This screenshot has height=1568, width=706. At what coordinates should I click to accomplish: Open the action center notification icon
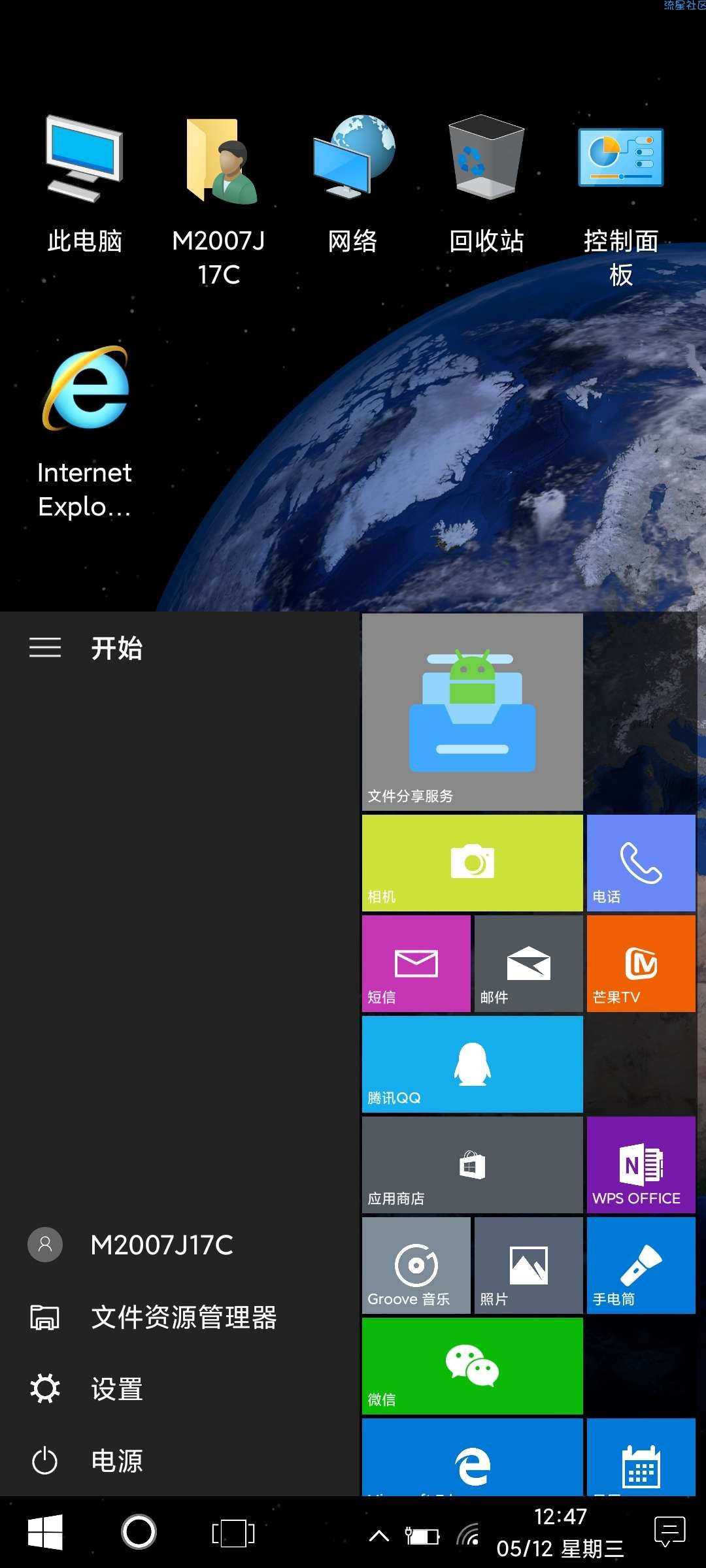(670, 1532)
